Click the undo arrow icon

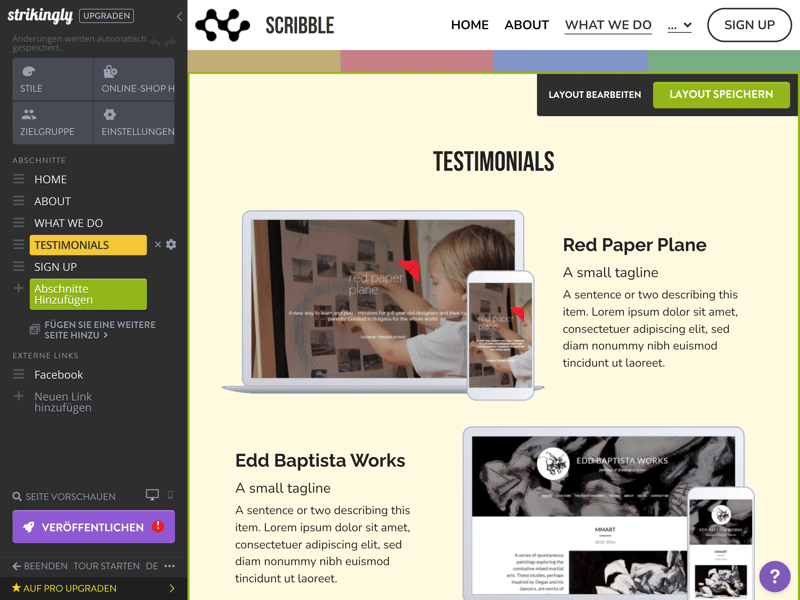pyautogui.click(x=155, y=43)
